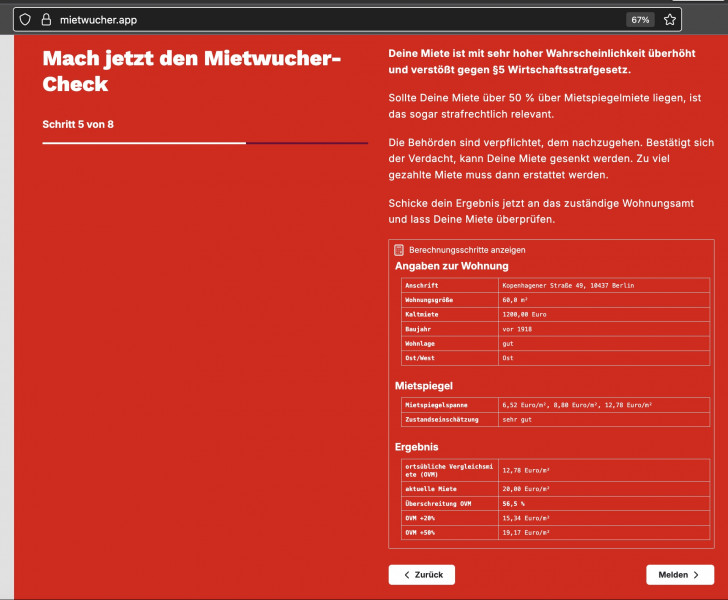The width and height of the screenshot is (728, 600).
Task: Click the 'OVM +50%' row label
Action: coord(420,532)
